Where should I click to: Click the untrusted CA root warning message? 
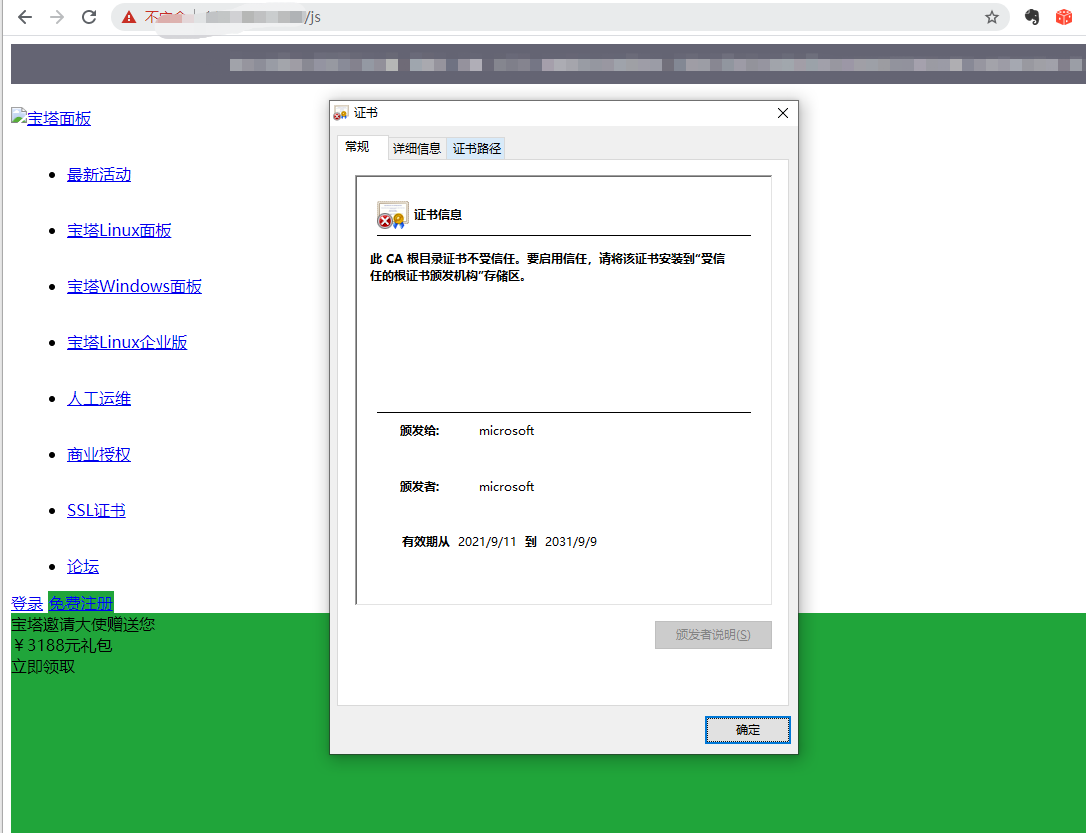tap(547, 267)
